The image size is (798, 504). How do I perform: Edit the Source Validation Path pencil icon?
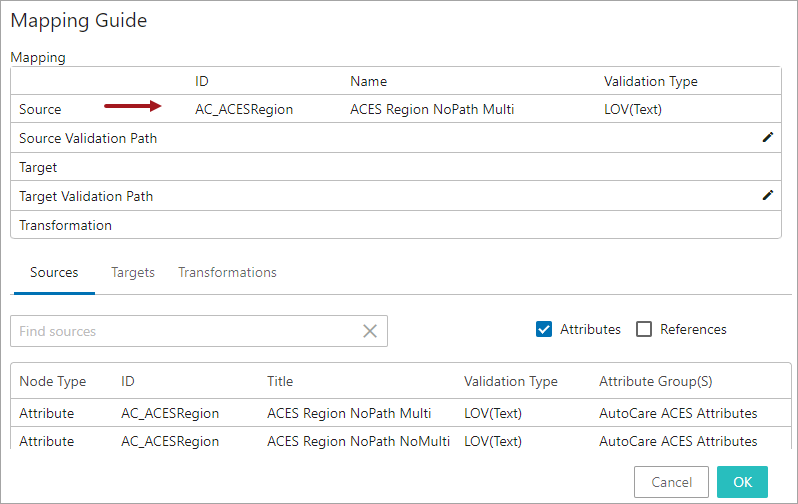(767, 138)
